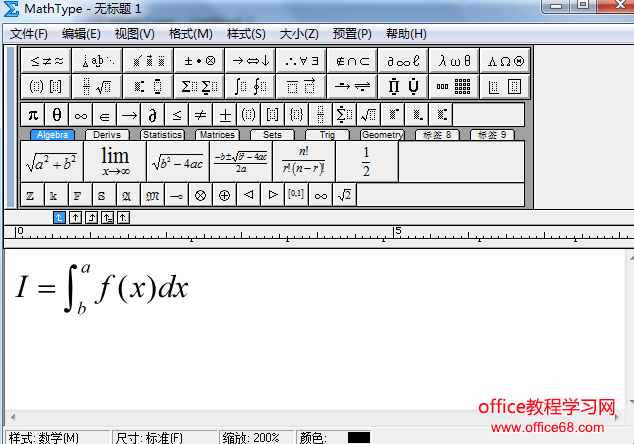Insert the circled plus symbol
The width and height of the screenshot is (634, 444).
224,196
